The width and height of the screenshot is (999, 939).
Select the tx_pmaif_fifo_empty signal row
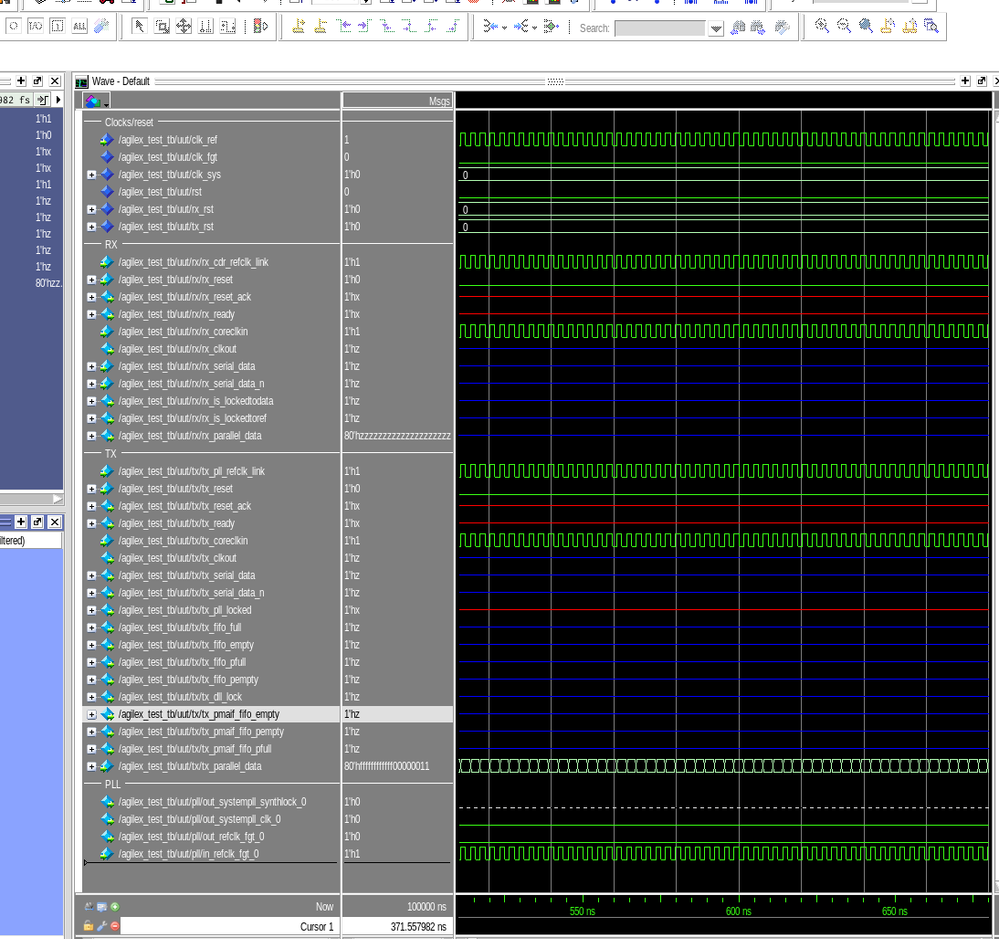(198, 715)
